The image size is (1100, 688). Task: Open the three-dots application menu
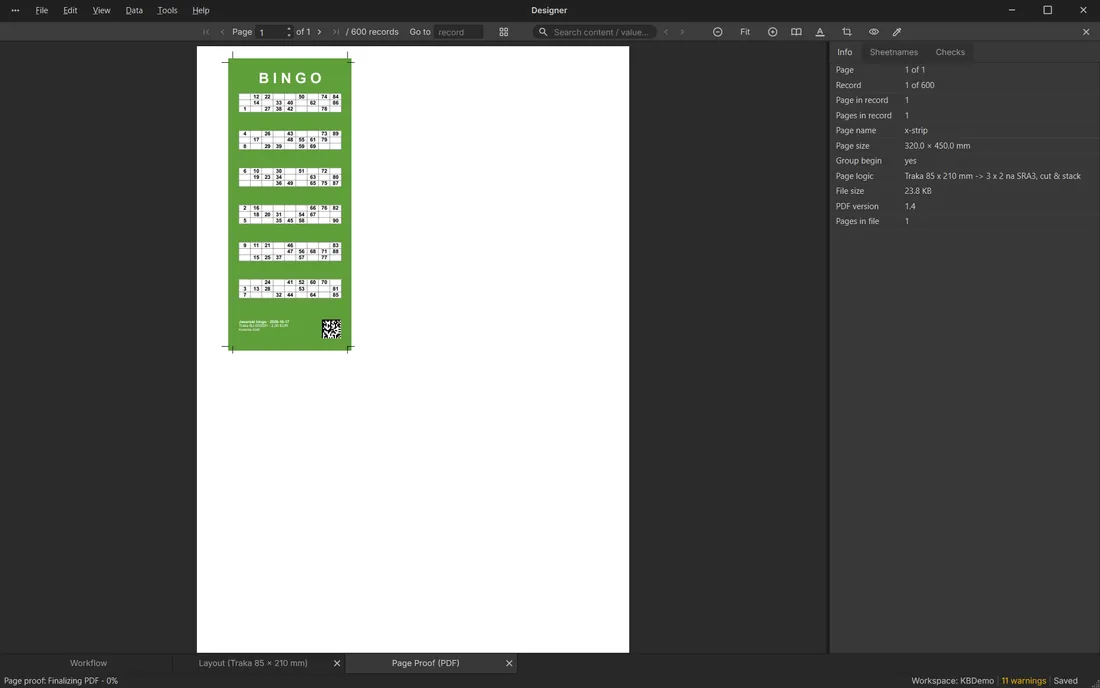[x=15, y=11]
